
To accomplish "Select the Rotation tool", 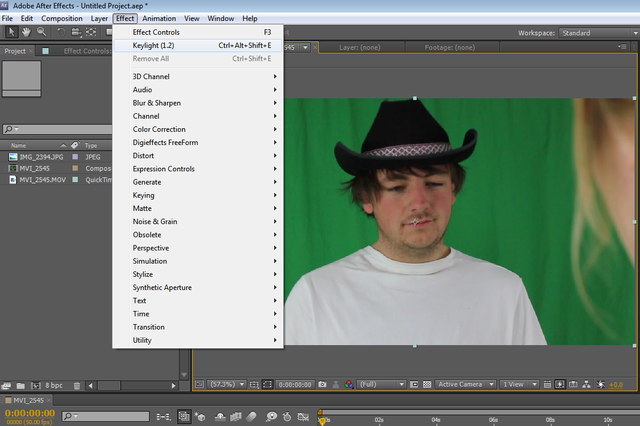I will (x=60, y=32).
